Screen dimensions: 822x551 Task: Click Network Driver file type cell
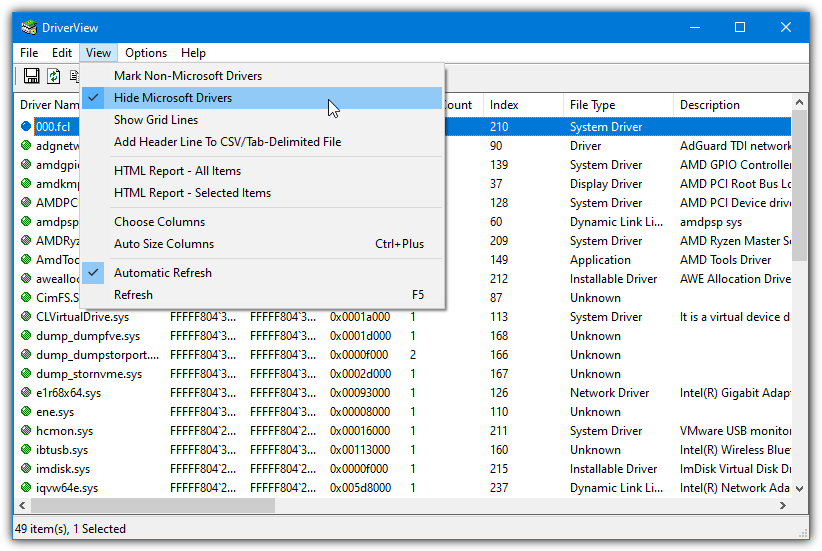(609, 393)
